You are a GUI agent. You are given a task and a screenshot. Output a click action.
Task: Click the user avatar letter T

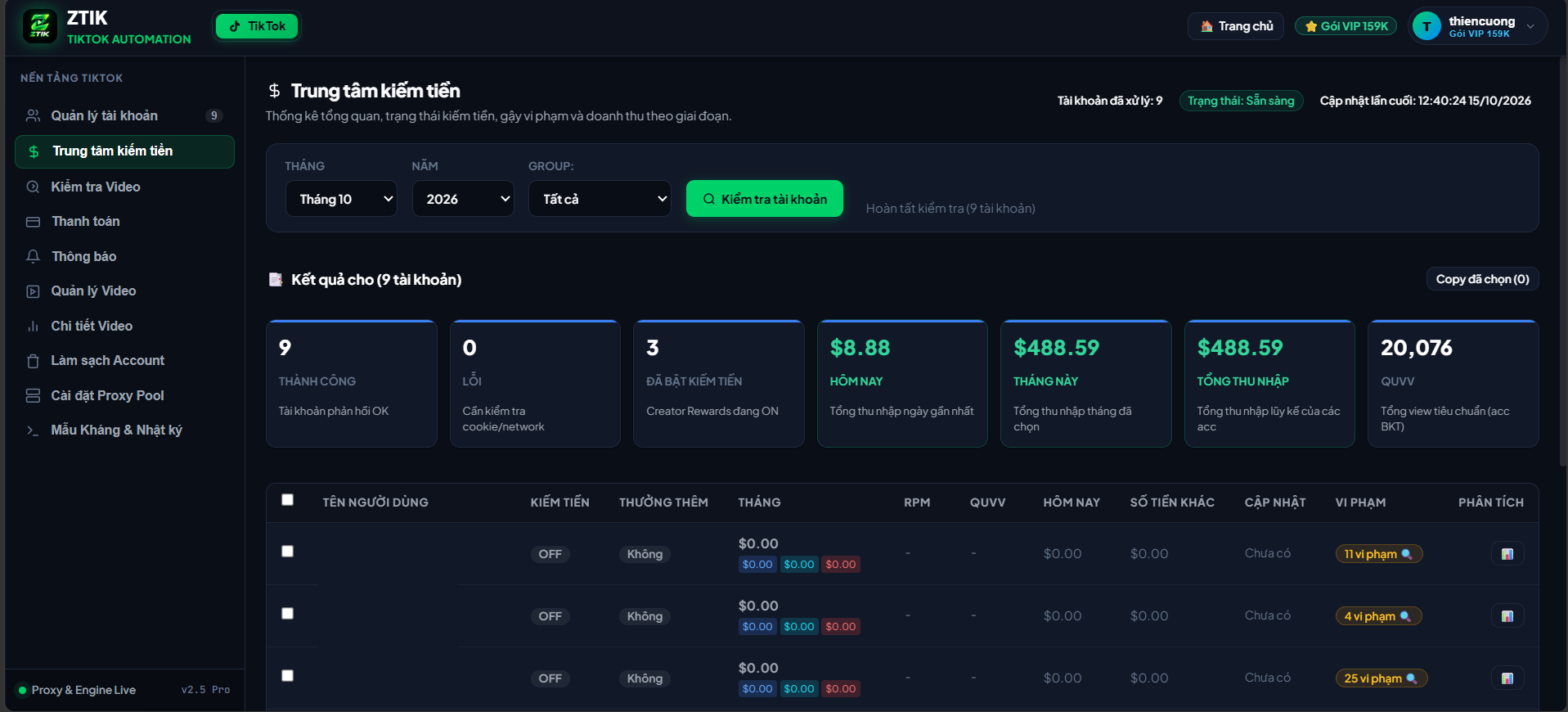[1426, 26]
